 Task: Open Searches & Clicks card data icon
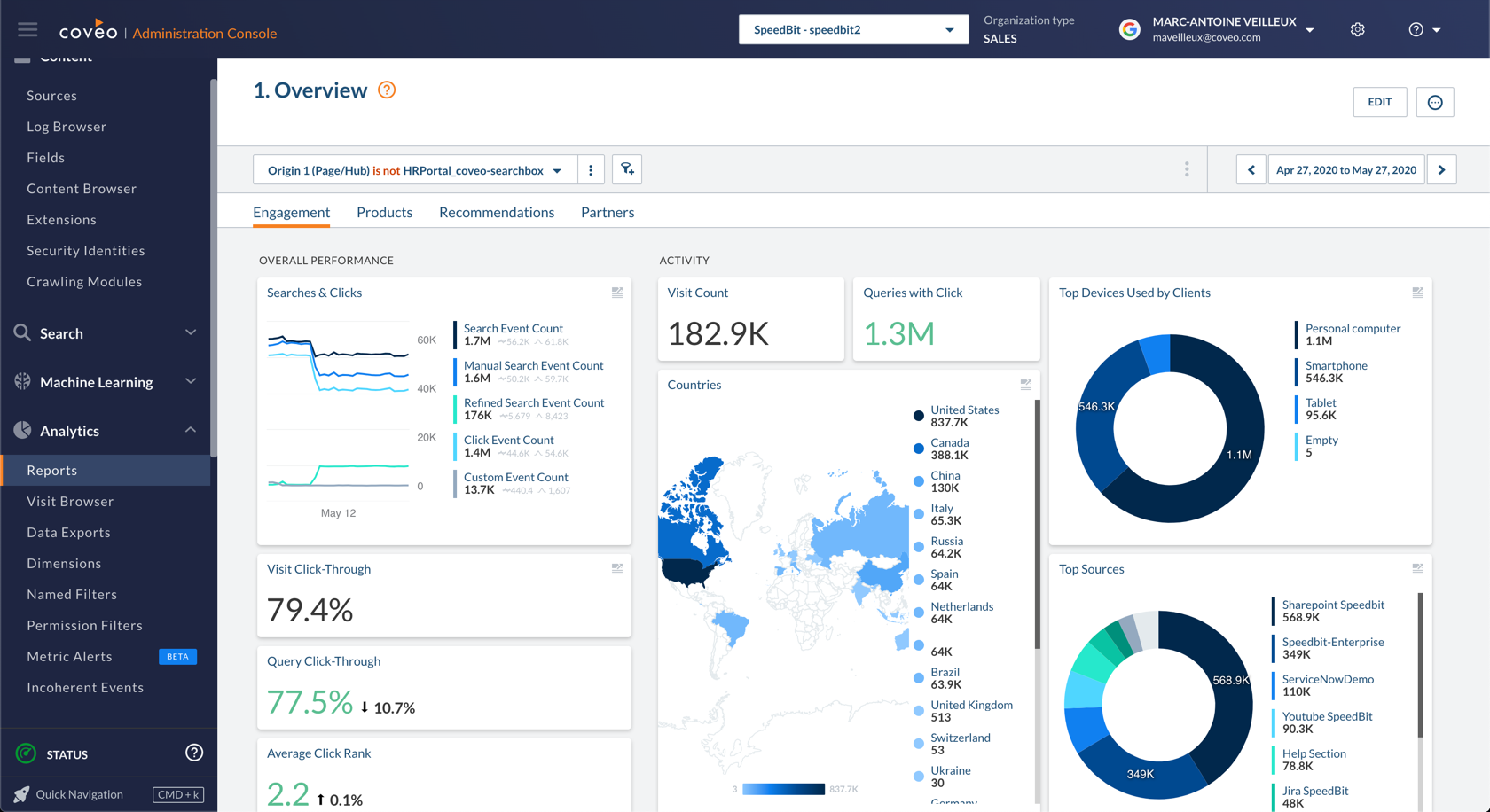pyautogui.click(x=617, y=293)
